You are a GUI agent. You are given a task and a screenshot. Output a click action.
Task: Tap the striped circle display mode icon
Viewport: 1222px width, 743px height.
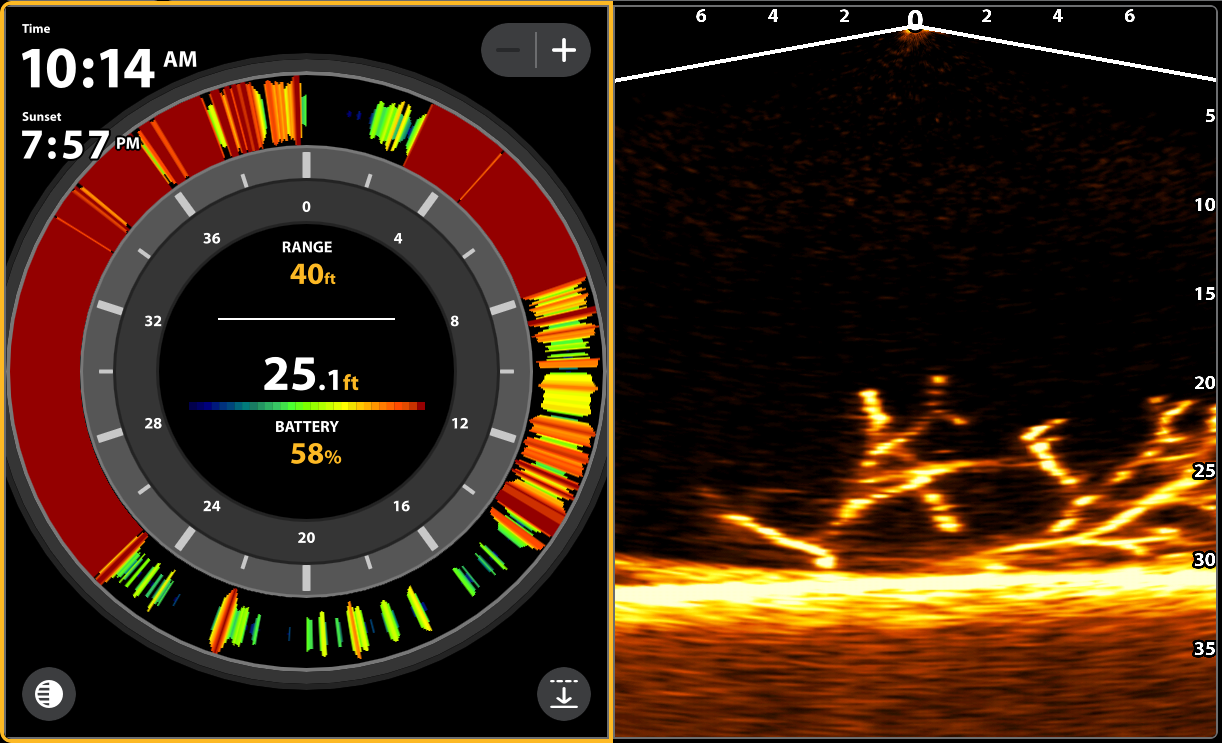pos(49,693)
